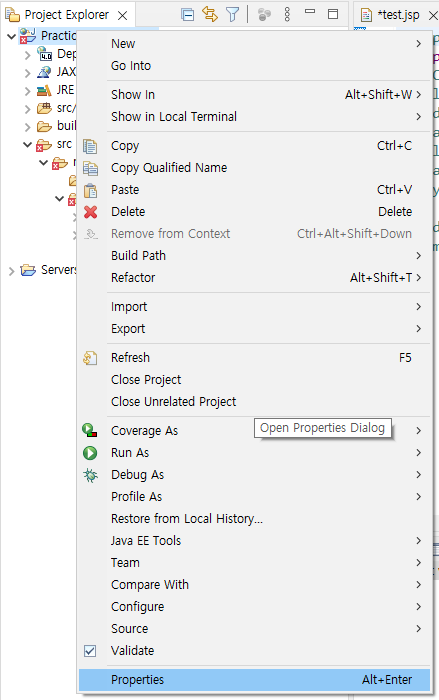The height and width of the screenshot is (700, 439).
Task: Click the JRE library icon
Action: 44,90
